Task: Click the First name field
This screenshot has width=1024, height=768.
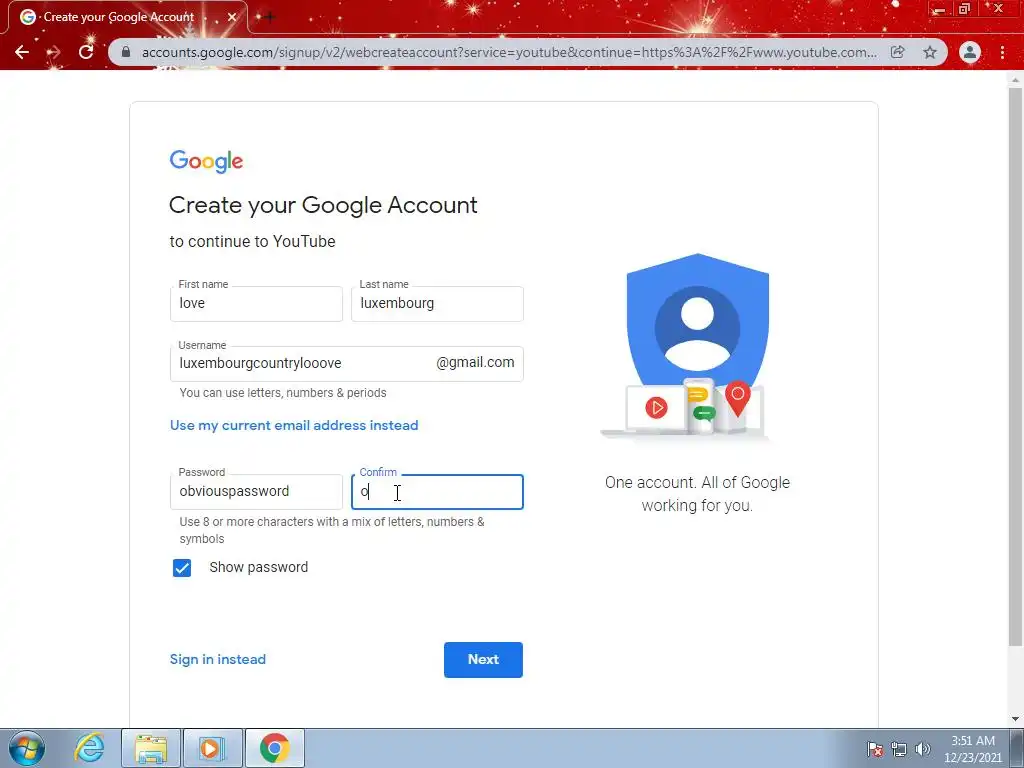Action: tap(256, 304)
